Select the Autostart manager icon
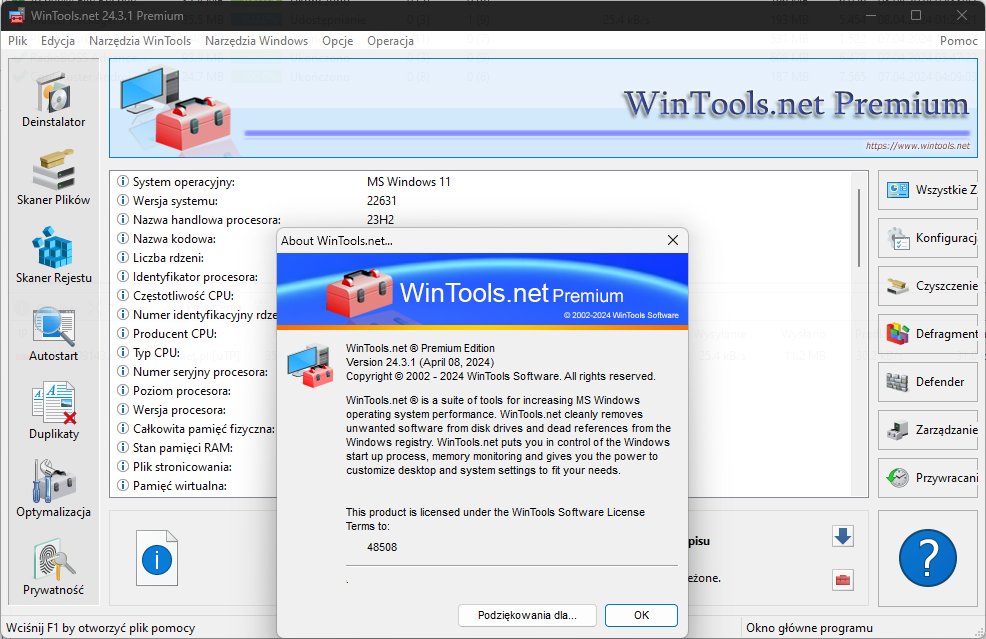986x639 pixels. 53,335
